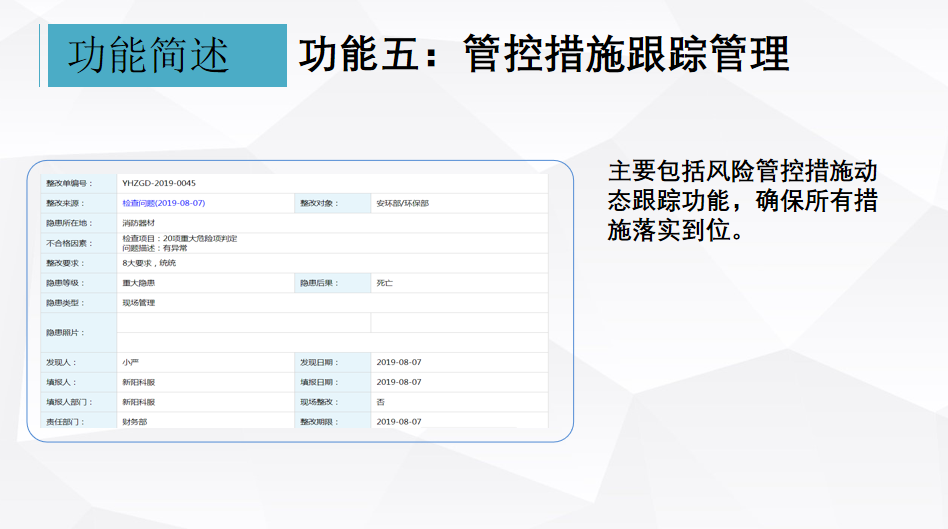Click the 隐患后果 value 死亡
948x529 pixels.
coord(385,283)
